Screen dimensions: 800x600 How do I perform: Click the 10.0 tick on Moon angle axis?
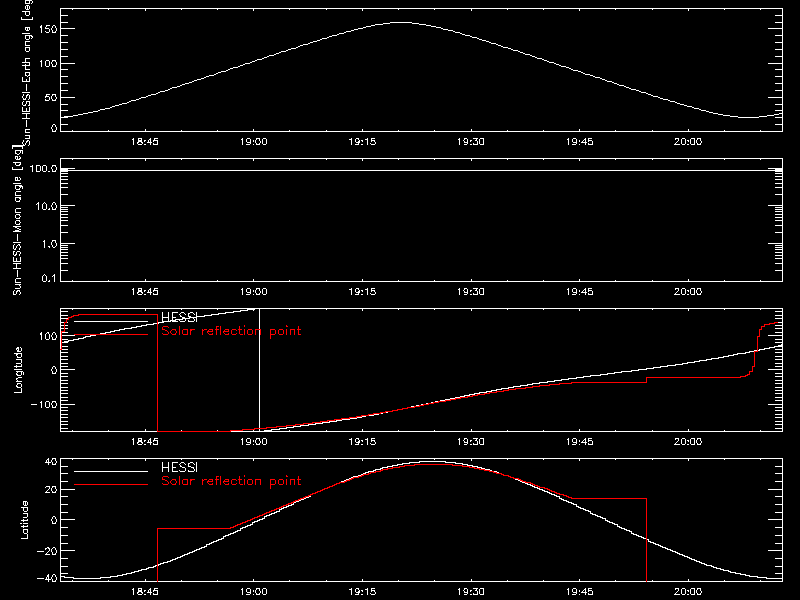click(x=46, y=206)
